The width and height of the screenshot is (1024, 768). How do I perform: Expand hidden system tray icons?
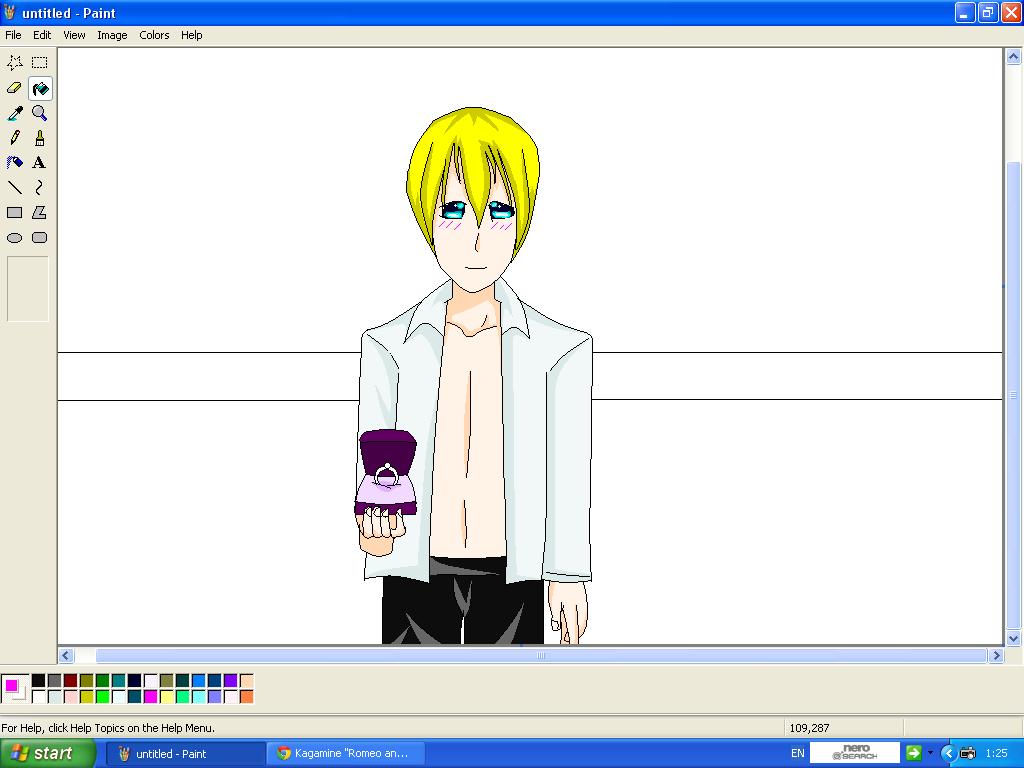[948, 754]
